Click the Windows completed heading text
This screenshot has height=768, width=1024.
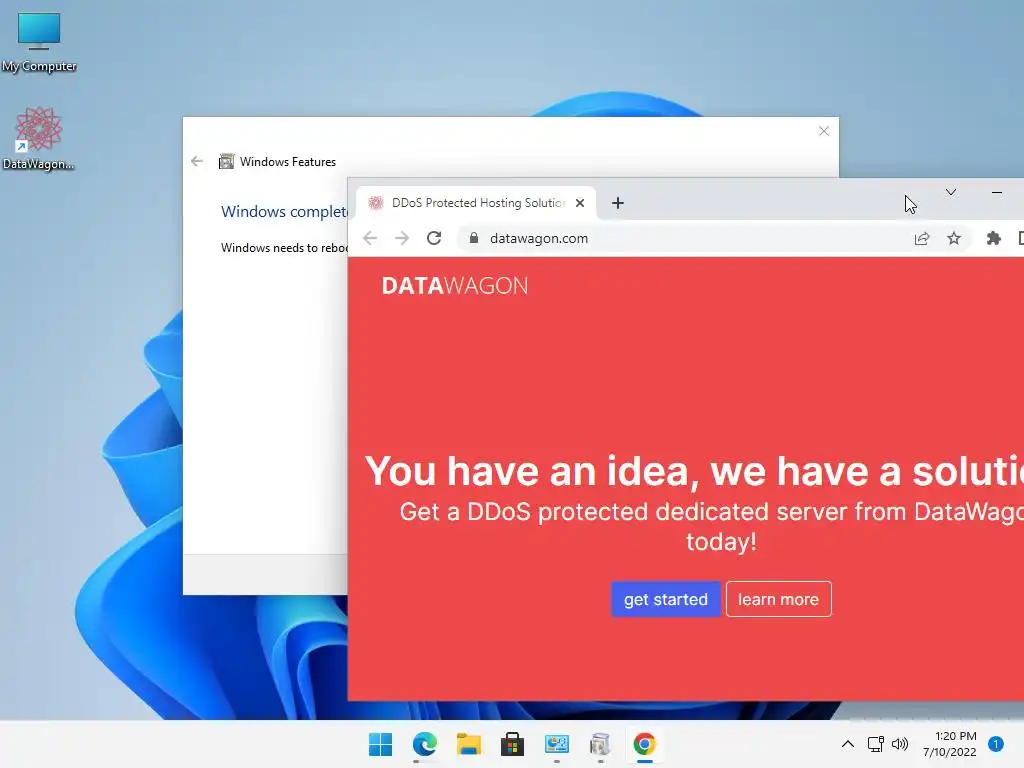coord(284,212)
